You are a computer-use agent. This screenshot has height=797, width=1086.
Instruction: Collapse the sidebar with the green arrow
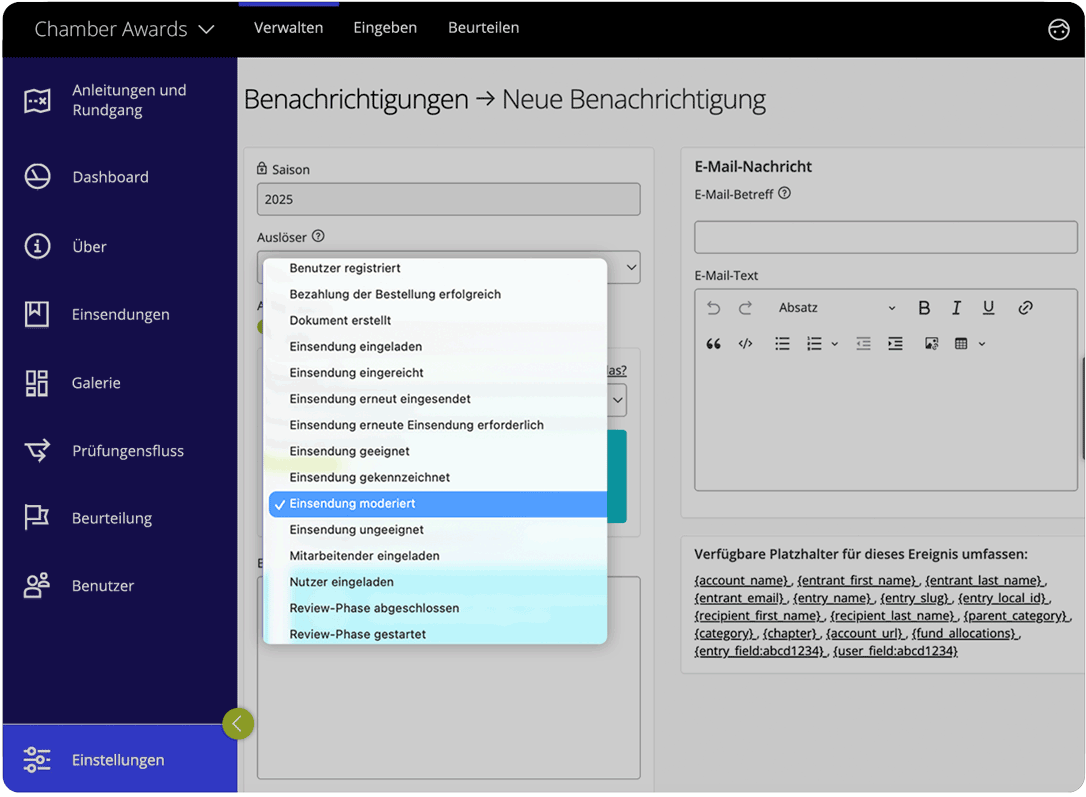238,724
